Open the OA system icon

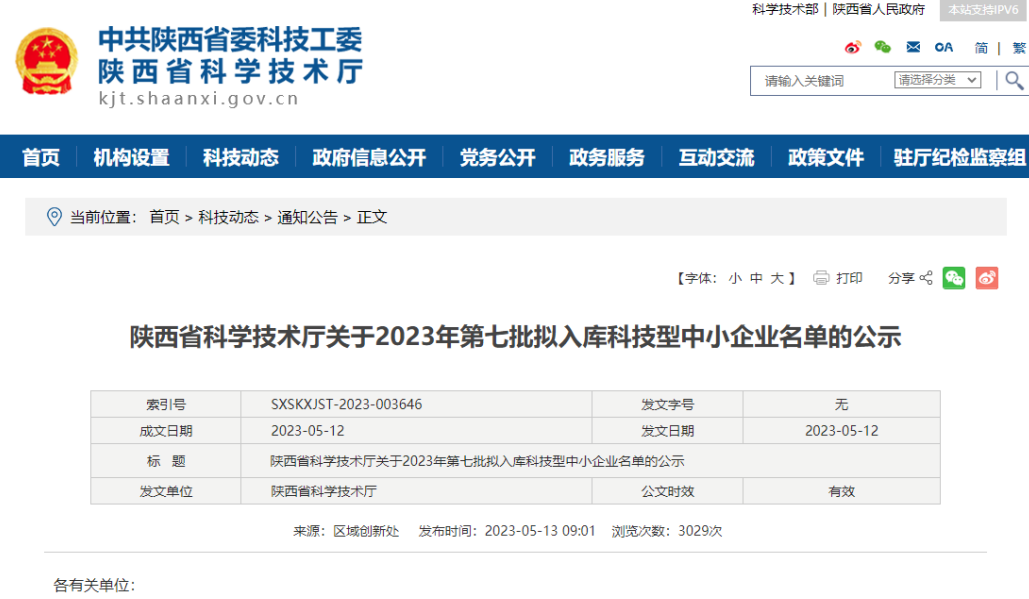click(944, 47)
